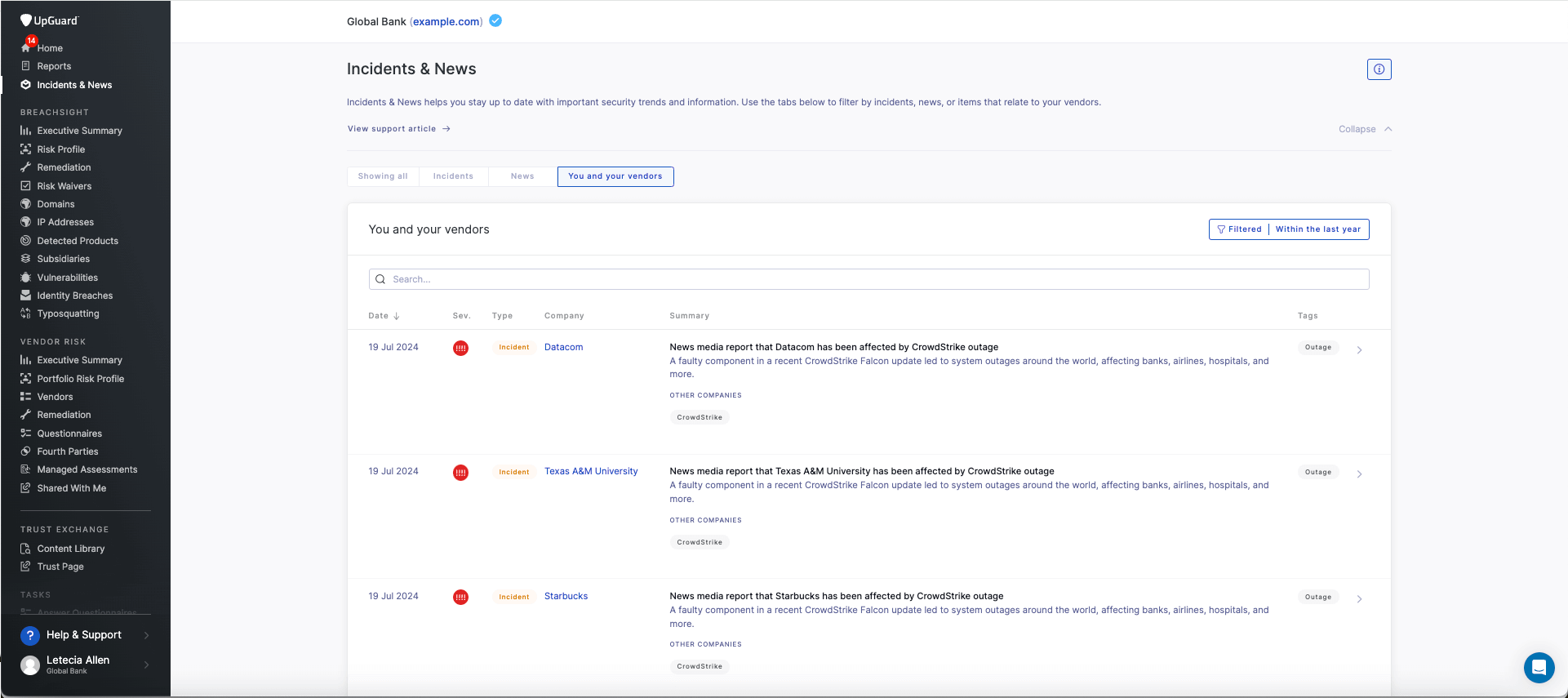The width and height of the screenshot is (1568, 698).
Task: Switch to the Incidents tab
Action: pos(453,176)
